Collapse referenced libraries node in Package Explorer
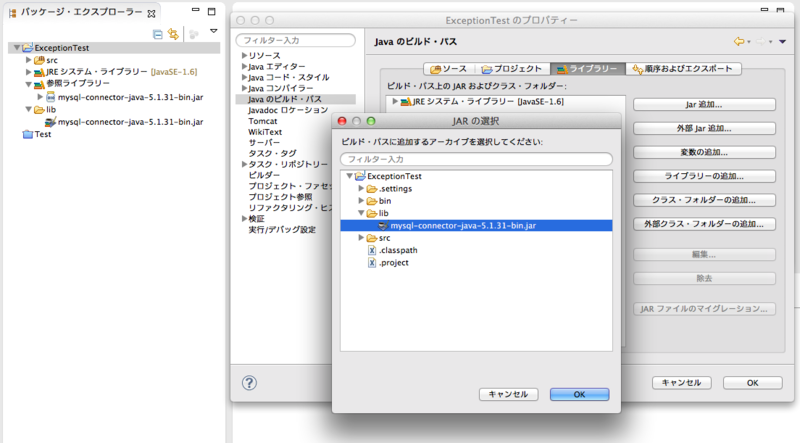Screen dimensions: 800x443 pyautogui.click(x=29, y=84)
